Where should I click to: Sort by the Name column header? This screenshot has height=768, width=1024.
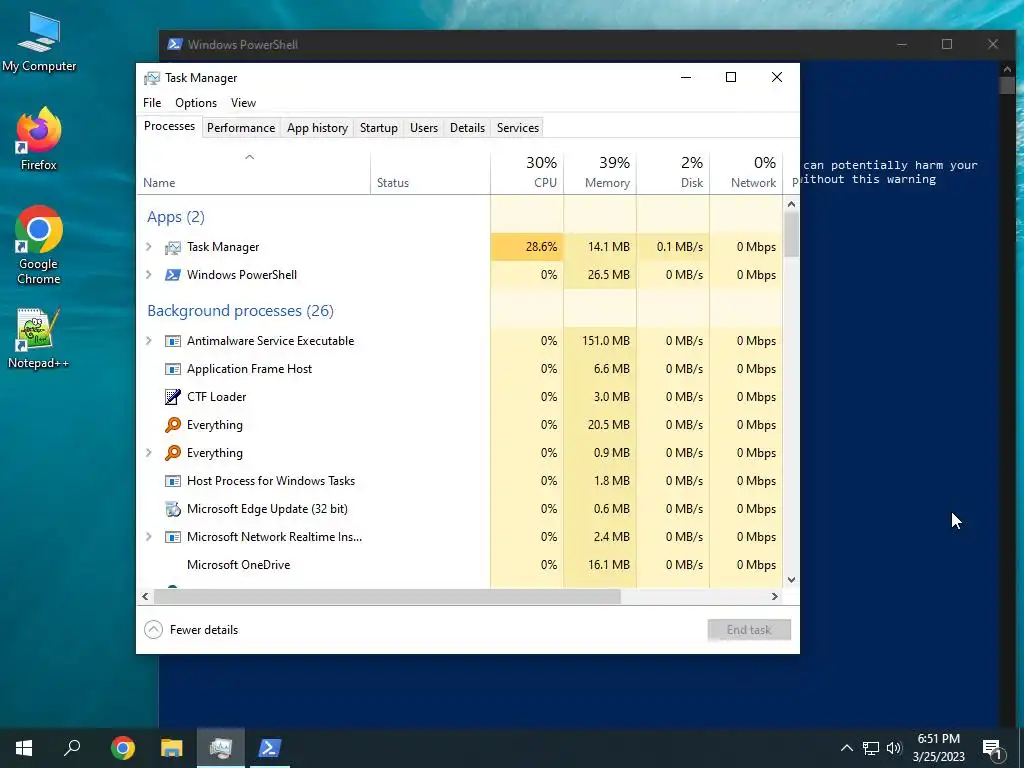tap(253, 172)
